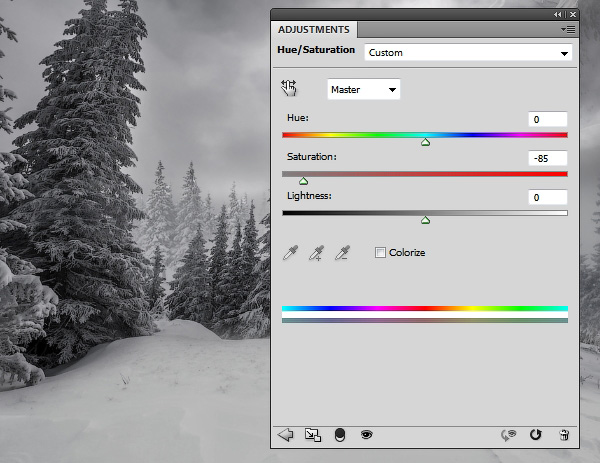
Task: Pick the Subtract from Sample eyedropper
Action: 342,253
